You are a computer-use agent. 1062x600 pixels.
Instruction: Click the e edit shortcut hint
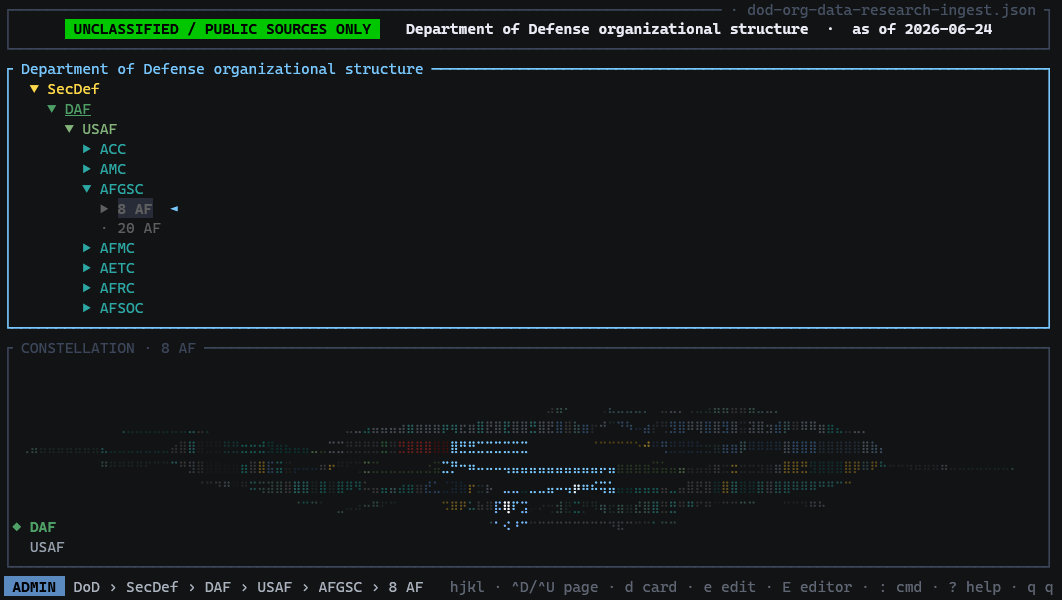point(729,587)
